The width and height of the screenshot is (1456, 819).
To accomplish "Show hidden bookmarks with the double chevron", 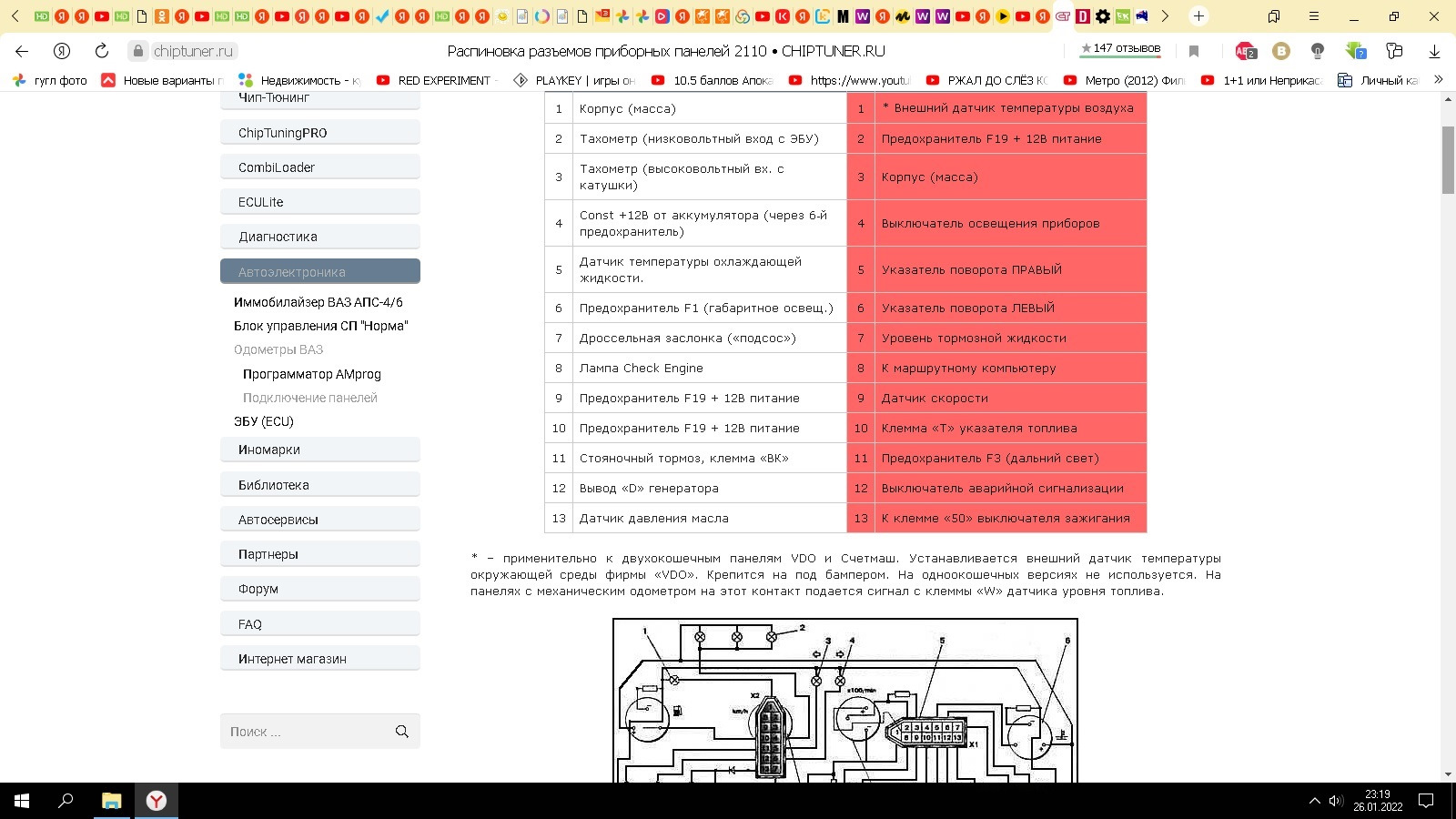I will tap(1439, 80).
